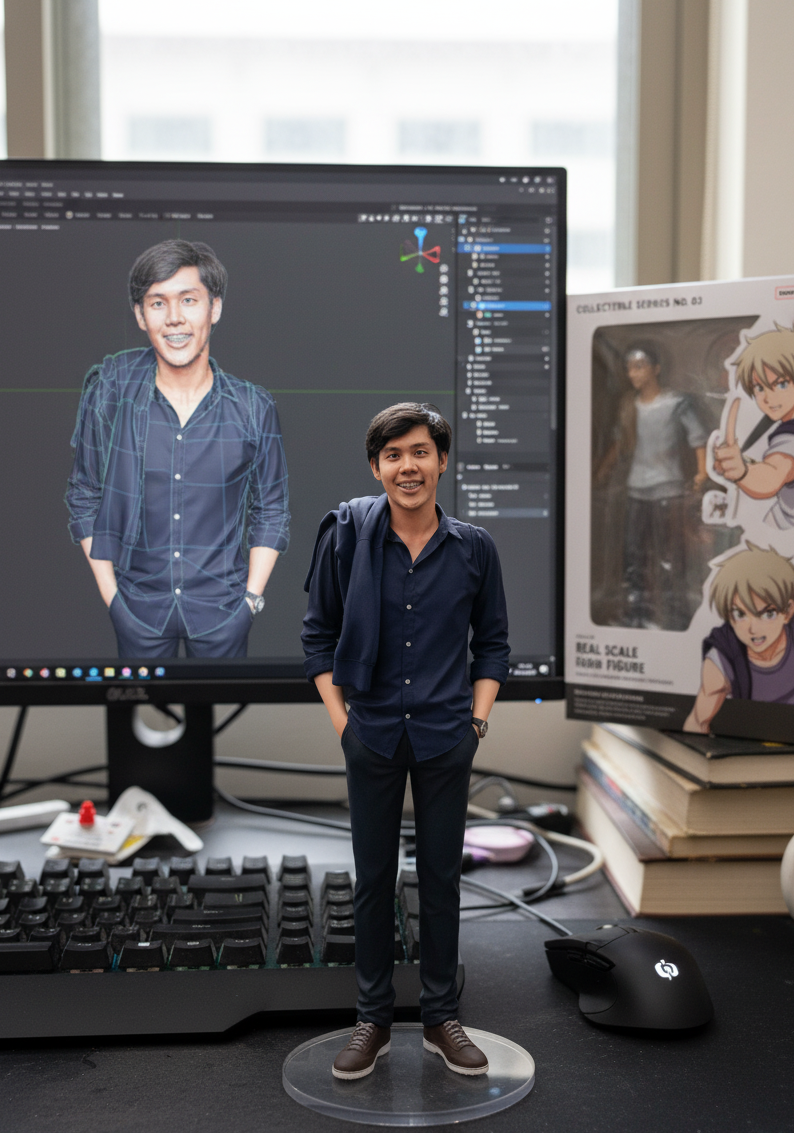
Task: Click the middle round viewport navigation button
Action: [444, 290]
